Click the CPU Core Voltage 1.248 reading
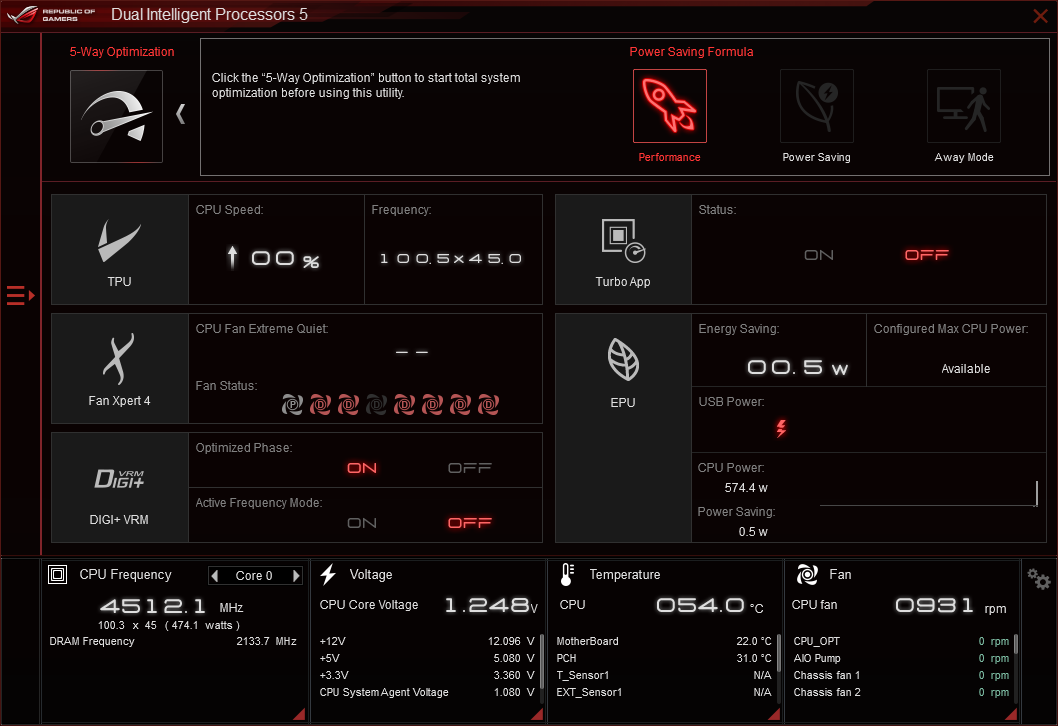Viewport: 1058px width, 726px height. pyautogui.click(x=491, y=605)
